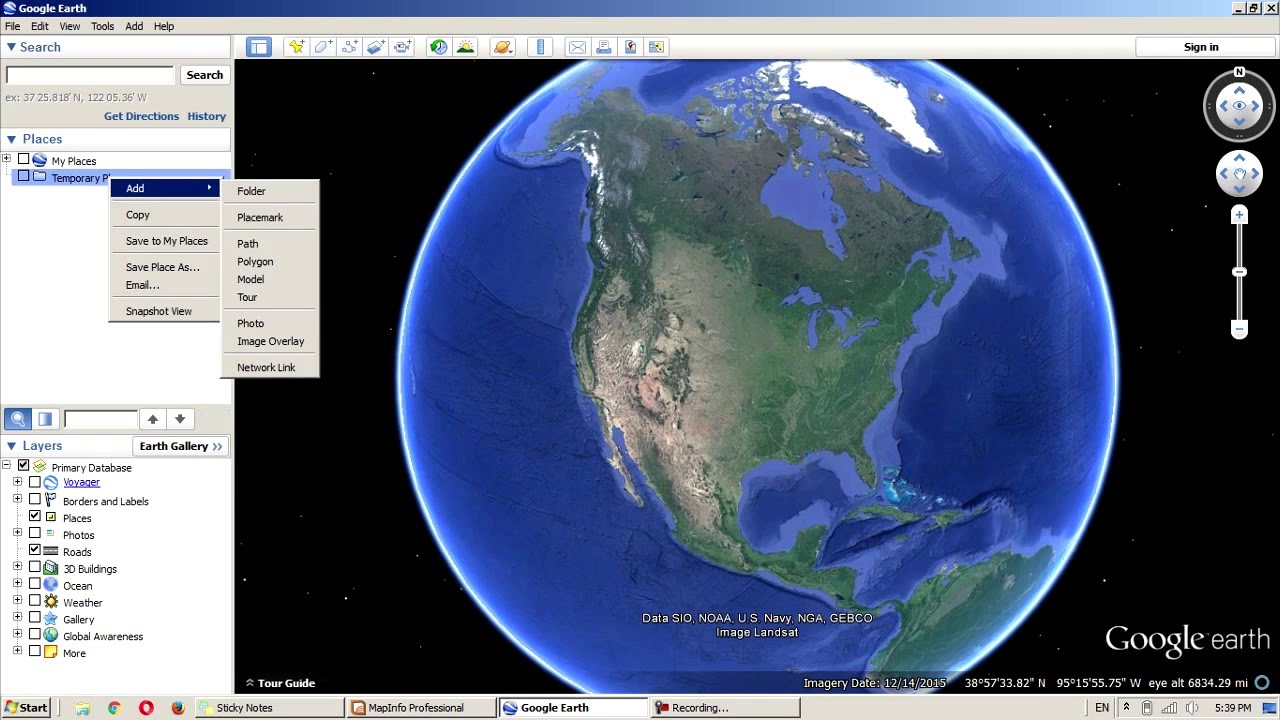Open Opera browser from taskbar
Screen dimensions: 1280x720
click(146, 707)
